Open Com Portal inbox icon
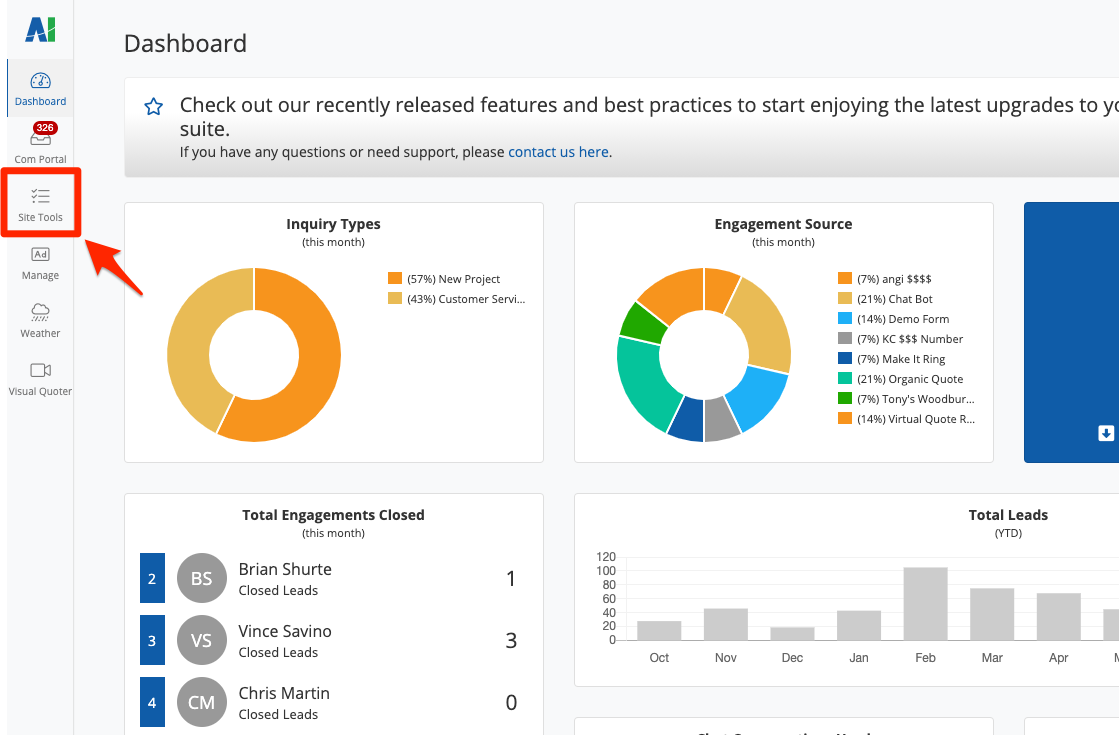The image size is (1119, 735). 40,139
